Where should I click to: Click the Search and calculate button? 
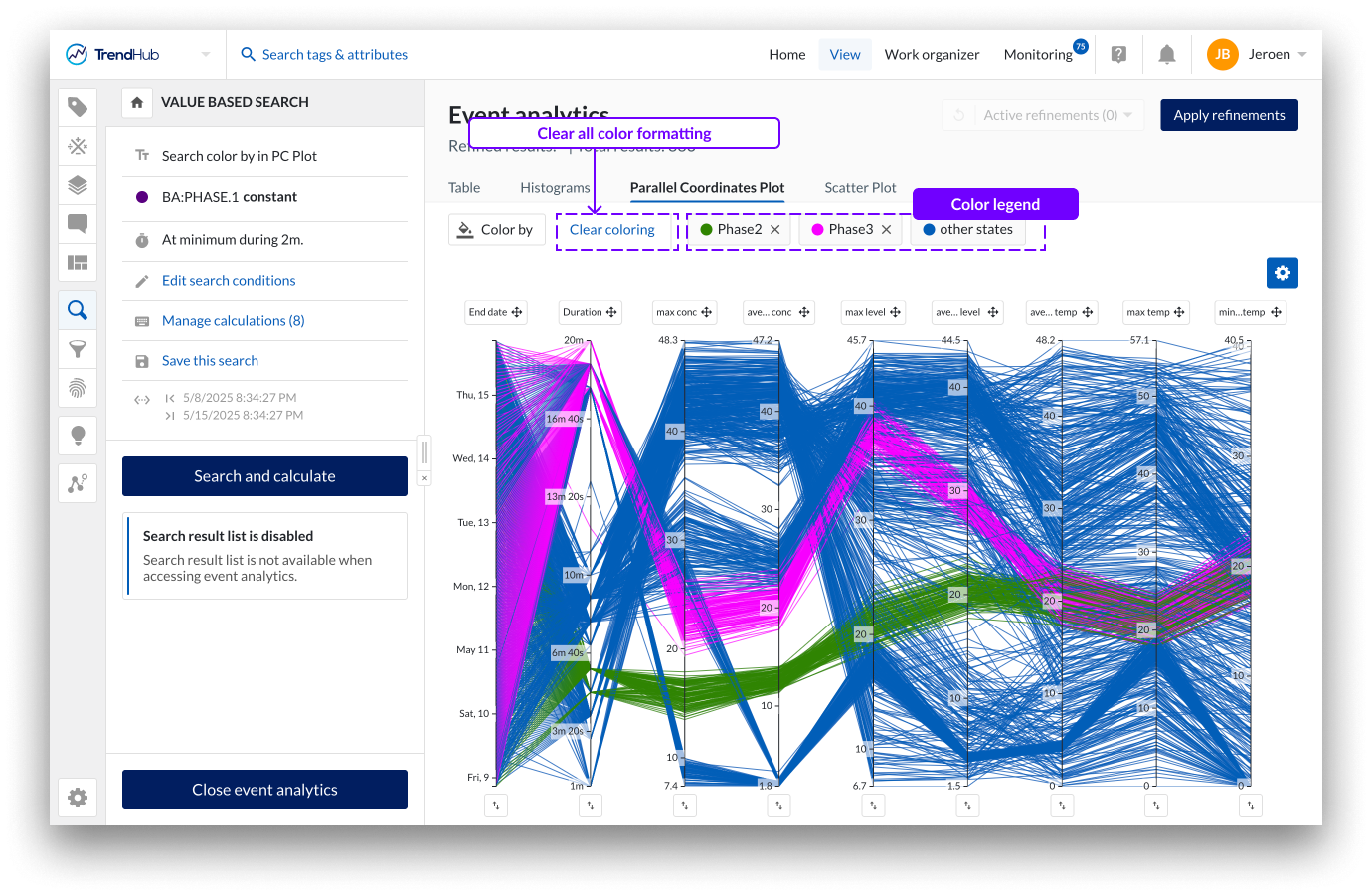[264, 476]
